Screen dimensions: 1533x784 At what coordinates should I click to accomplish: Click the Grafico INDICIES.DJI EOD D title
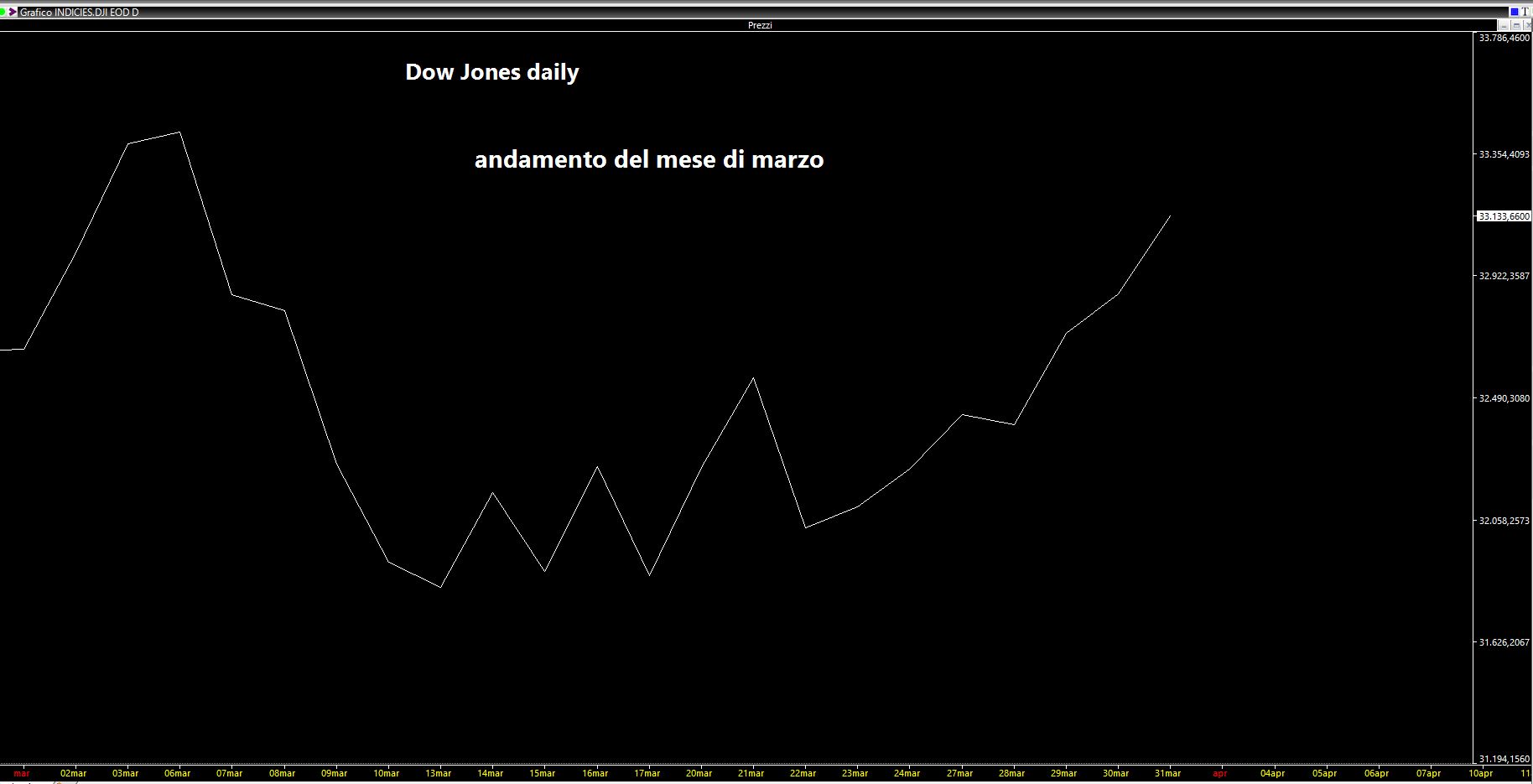click(x=80, y=13)
